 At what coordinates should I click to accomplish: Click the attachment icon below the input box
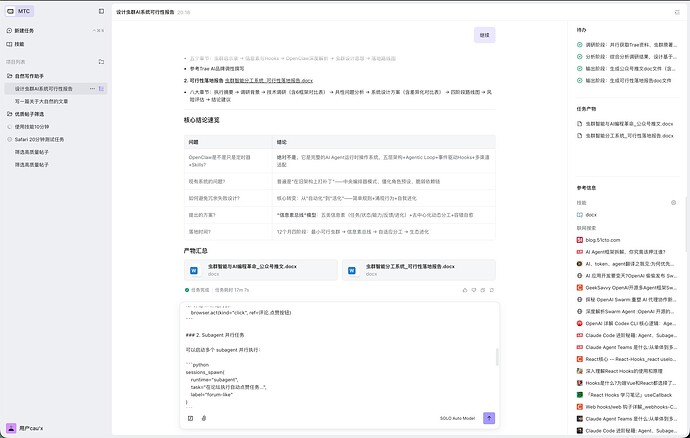click(203, 418)
